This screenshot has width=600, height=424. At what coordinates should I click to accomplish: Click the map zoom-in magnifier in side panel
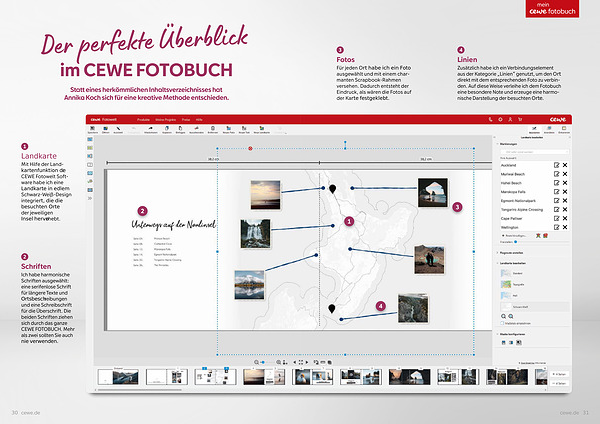click(x=504, y=316)
